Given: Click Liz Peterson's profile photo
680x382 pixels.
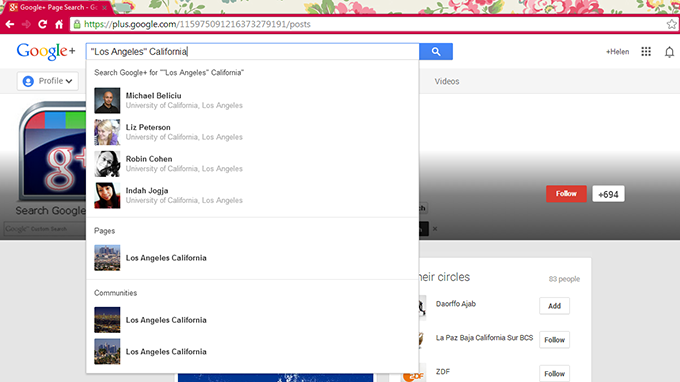Looking at the screenshot, I should coord(107,132).
